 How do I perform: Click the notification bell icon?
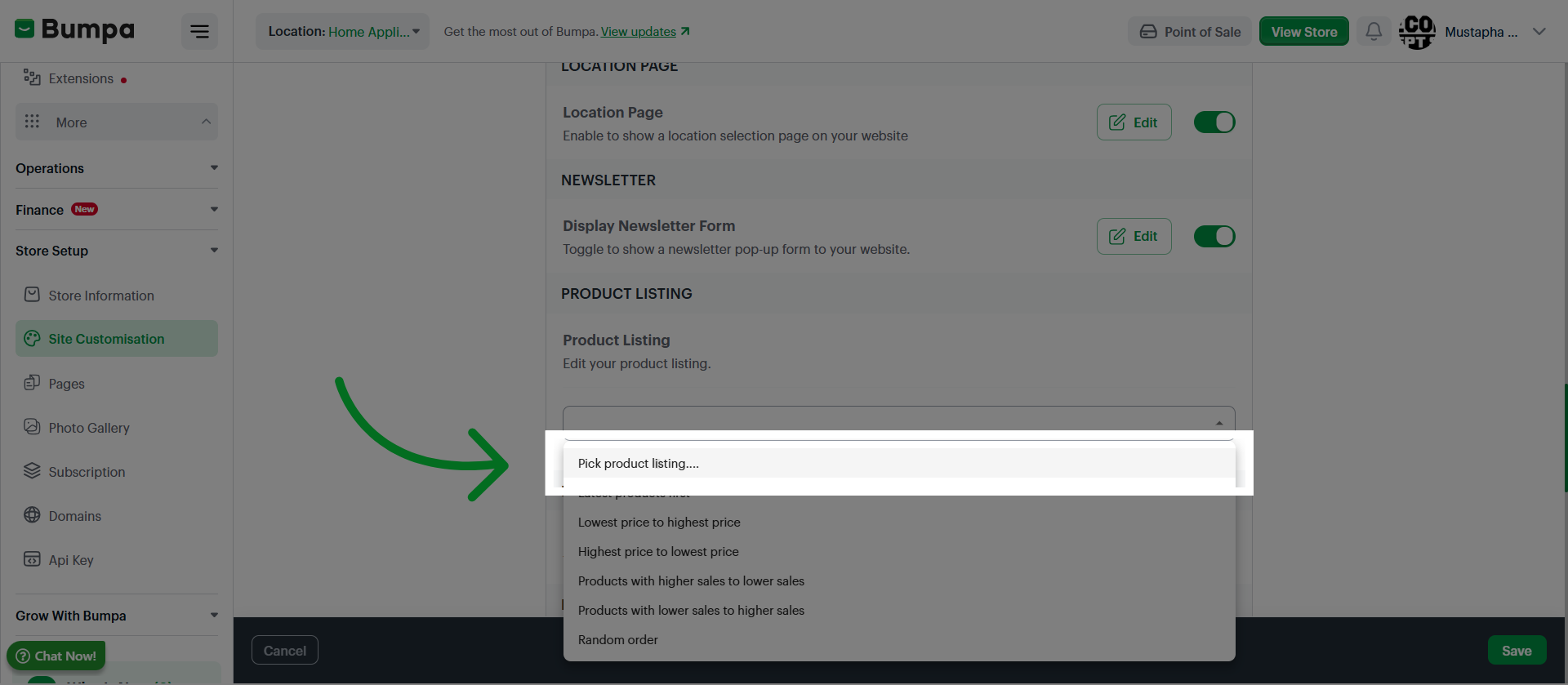tap(1374, 32)
